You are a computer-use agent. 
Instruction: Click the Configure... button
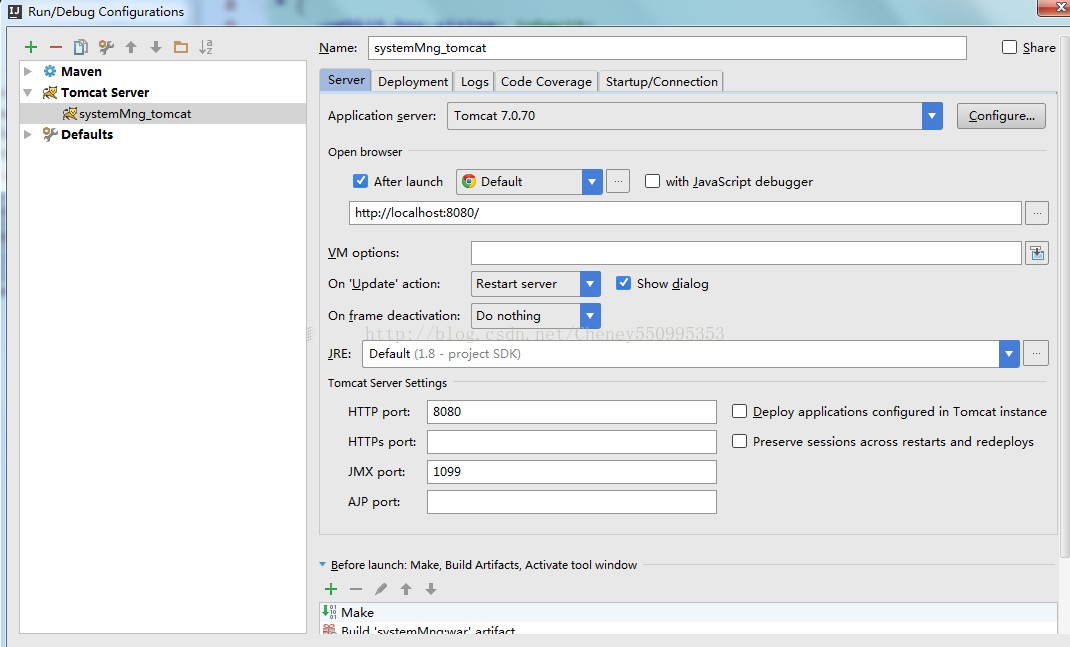click(1001, 116)
